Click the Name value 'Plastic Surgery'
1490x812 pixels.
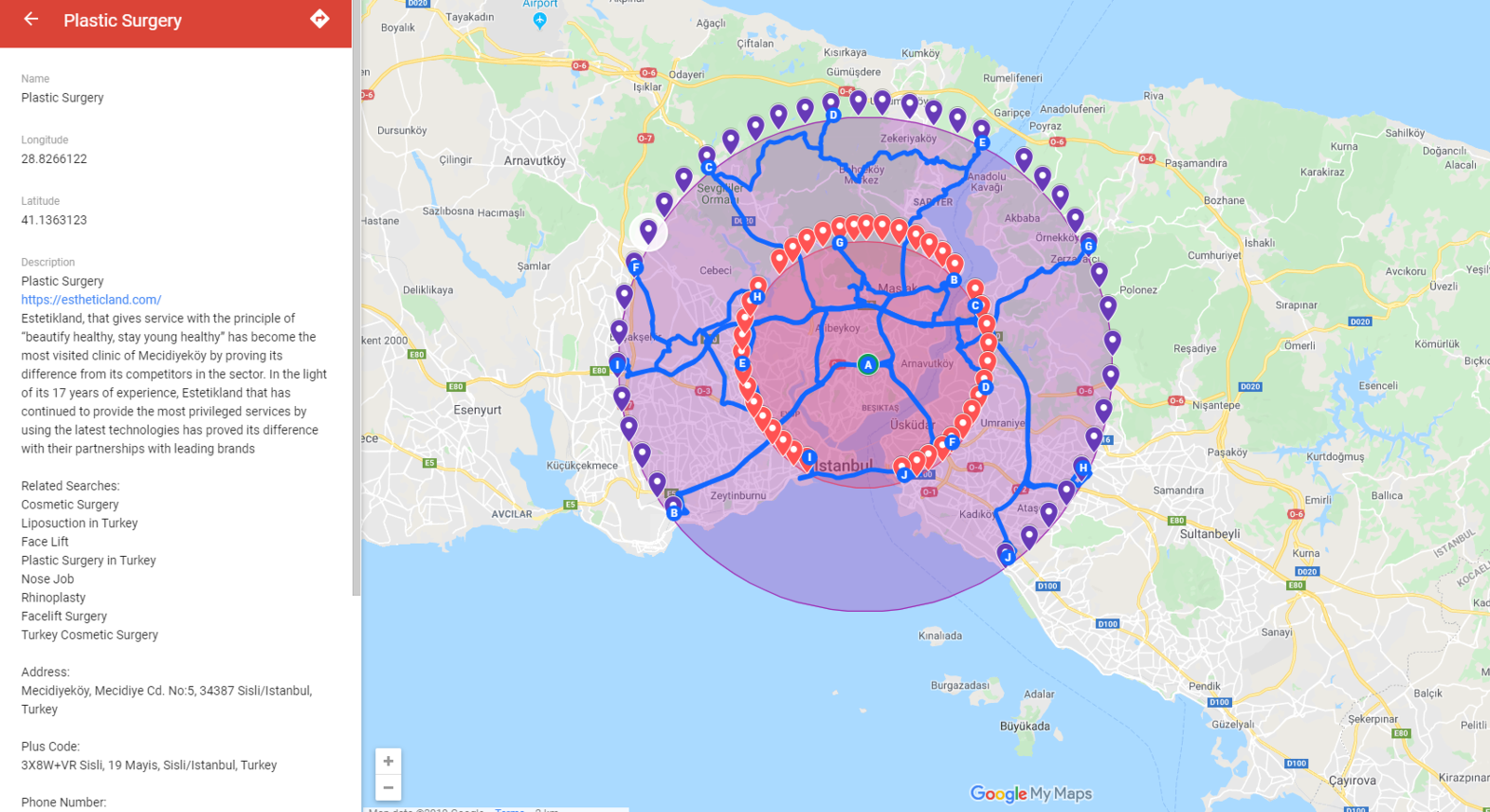(x=62, y=98)
